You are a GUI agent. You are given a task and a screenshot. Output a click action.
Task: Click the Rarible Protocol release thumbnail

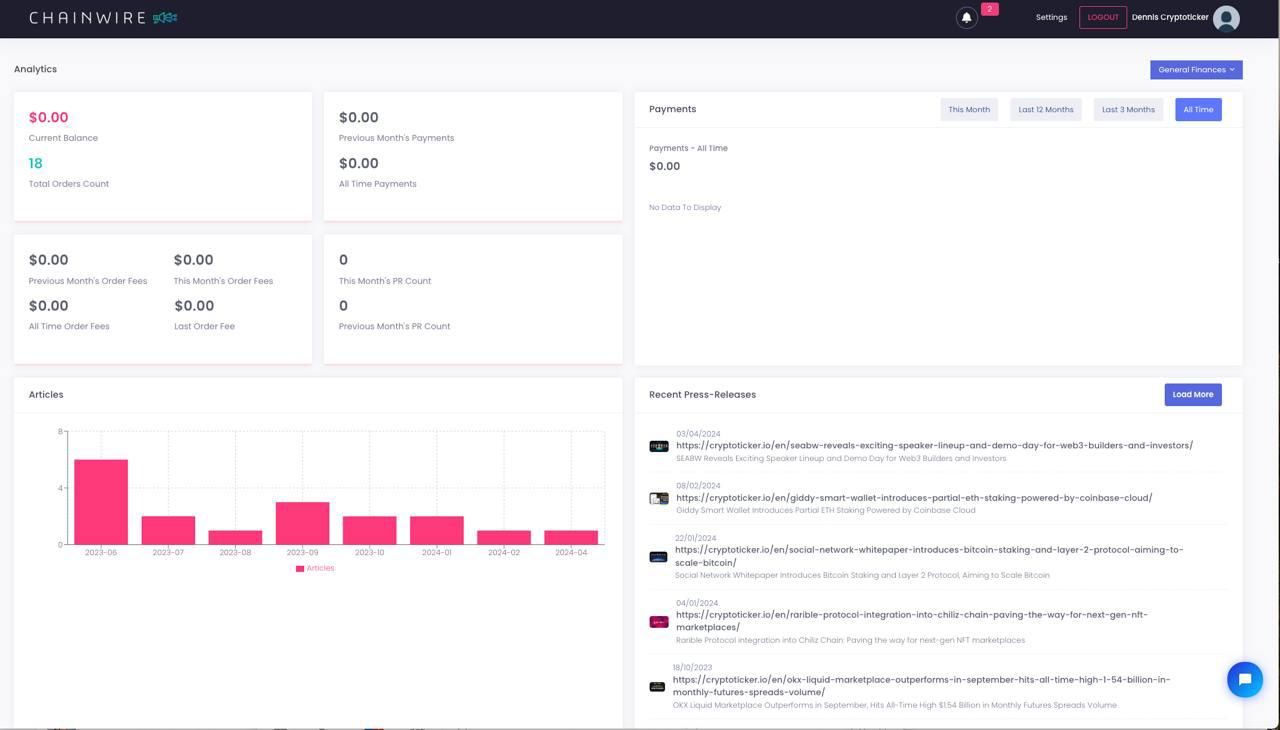pyautogui.click(x=659, y=622)
